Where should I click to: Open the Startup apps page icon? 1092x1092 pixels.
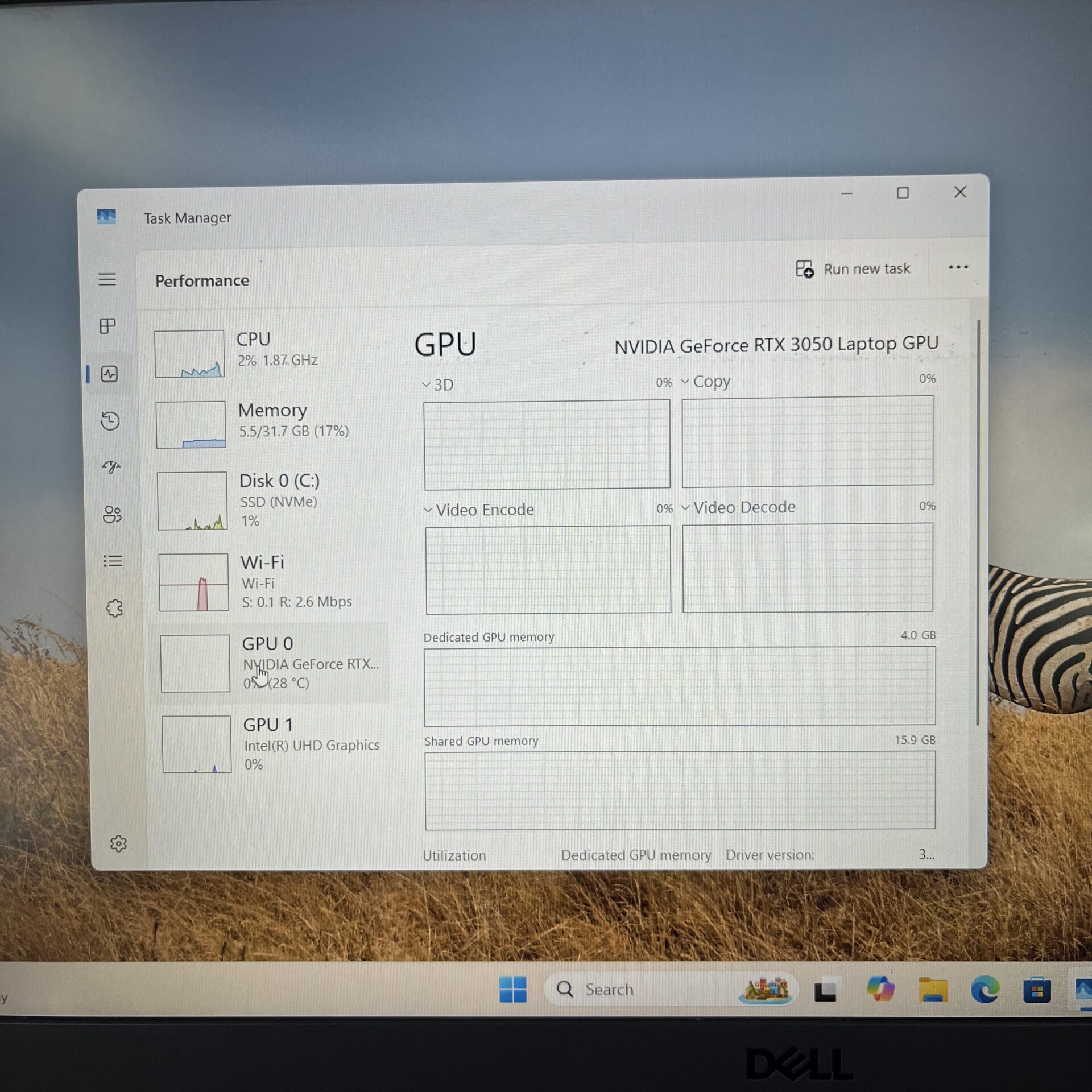[x=111, y=468]
